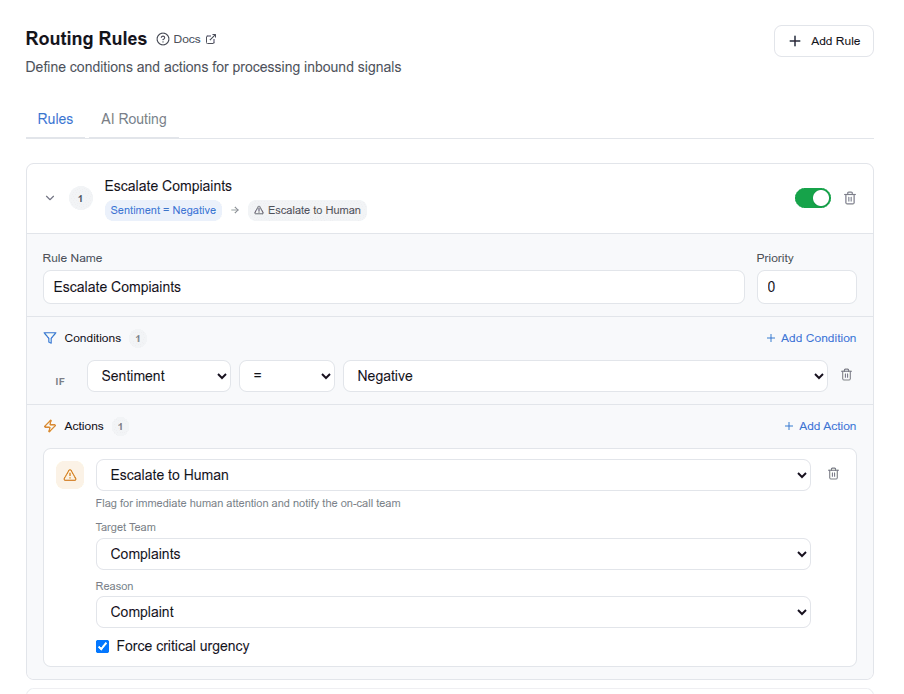Click the external link icon beside Docs
The image size is (904, 694).
point(211,39)
